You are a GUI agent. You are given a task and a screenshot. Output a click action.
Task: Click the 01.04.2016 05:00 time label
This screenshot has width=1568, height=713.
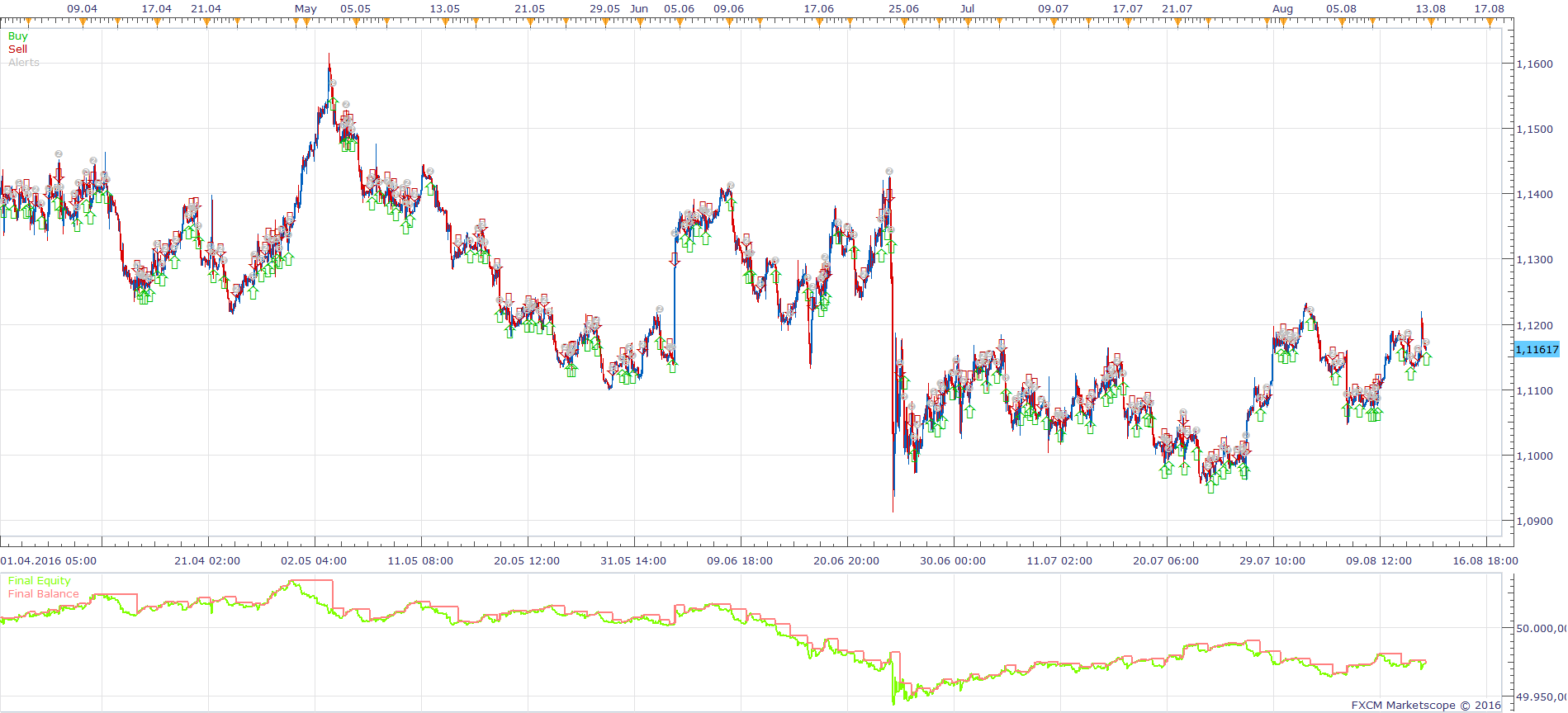[x=49, y=561]
